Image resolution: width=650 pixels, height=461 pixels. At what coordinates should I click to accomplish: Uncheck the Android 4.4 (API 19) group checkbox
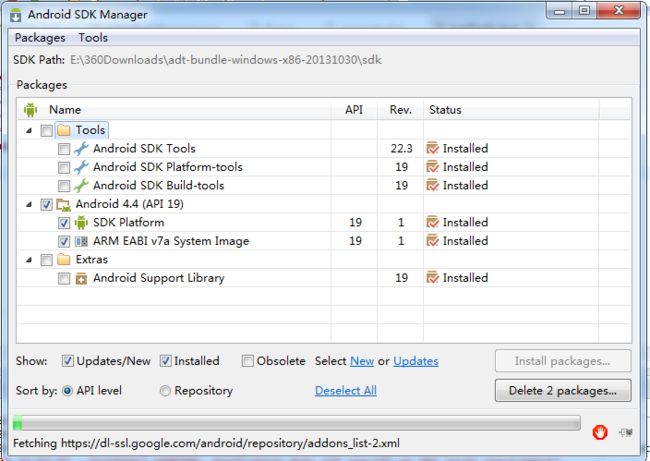pyautogui.click(x=46, y=205)
